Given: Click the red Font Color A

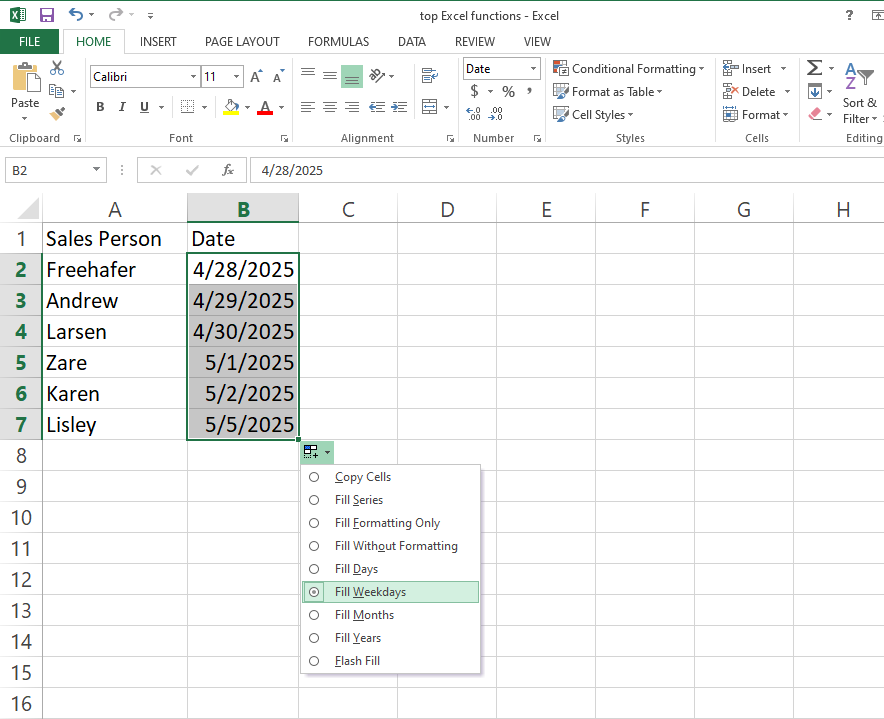Looking at the screenshot, I should coord(265,107).
